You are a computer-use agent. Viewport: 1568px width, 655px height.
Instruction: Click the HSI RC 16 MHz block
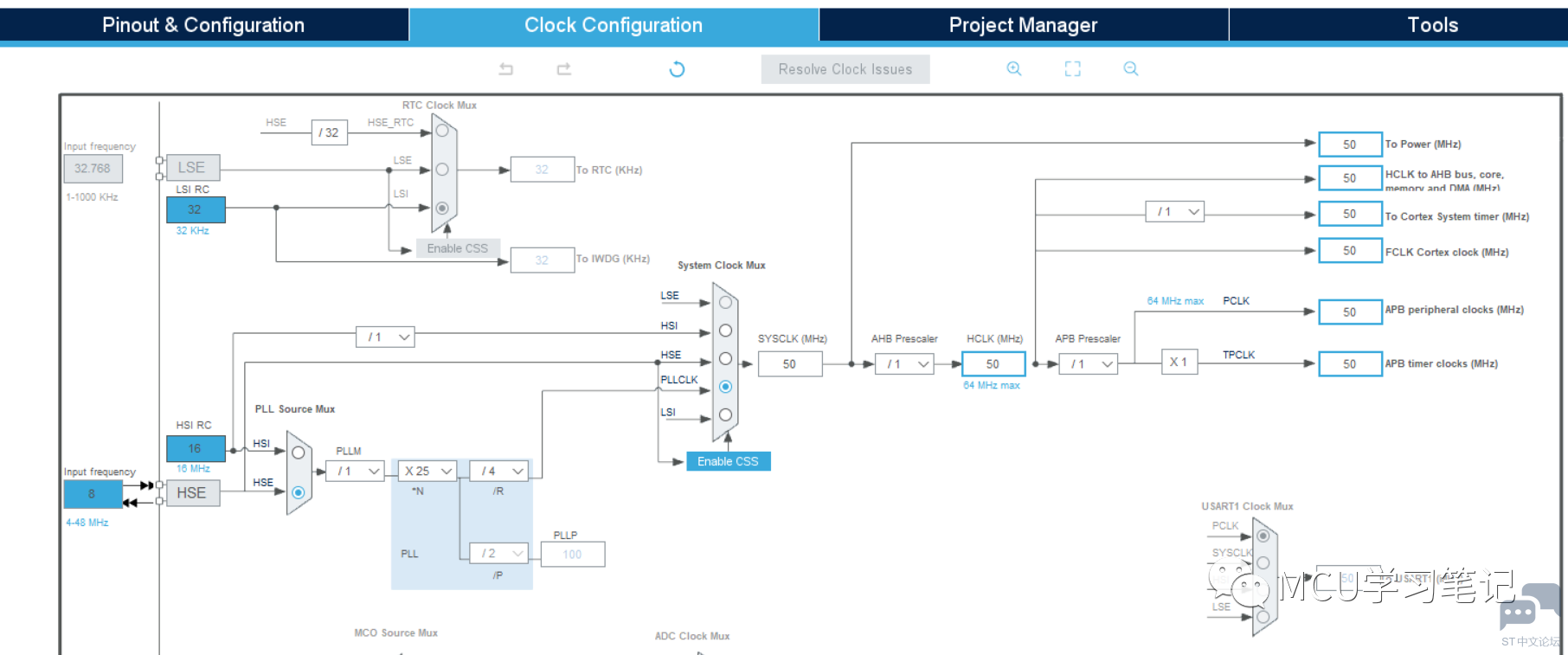point(196,448)
